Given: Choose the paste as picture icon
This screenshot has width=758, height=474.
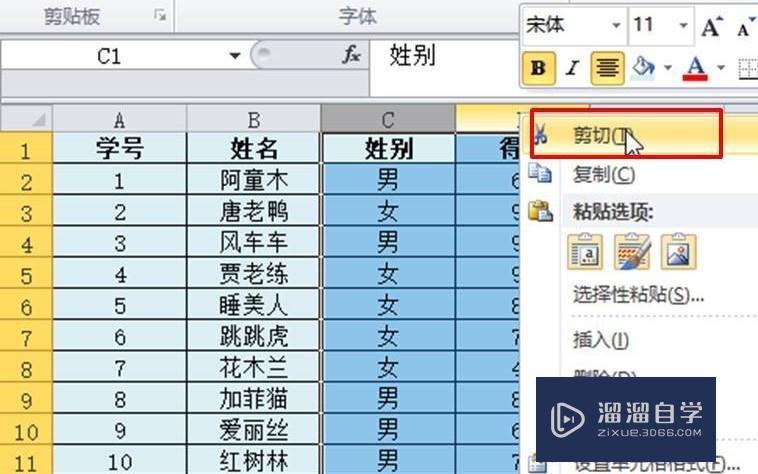Looking at the screenshot, I should (x=678, y=252).
